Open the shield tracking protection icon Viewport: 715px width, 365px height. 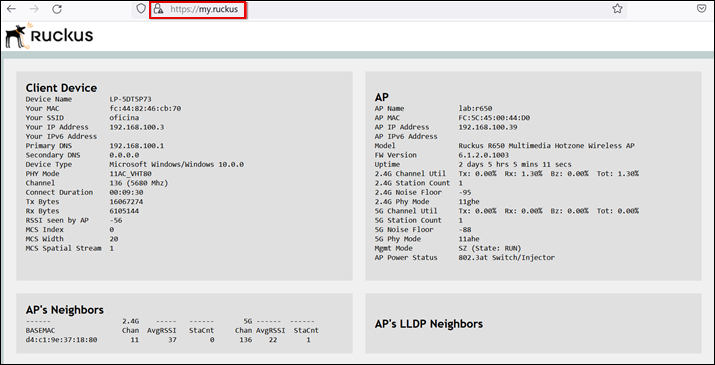click(141, 9)
